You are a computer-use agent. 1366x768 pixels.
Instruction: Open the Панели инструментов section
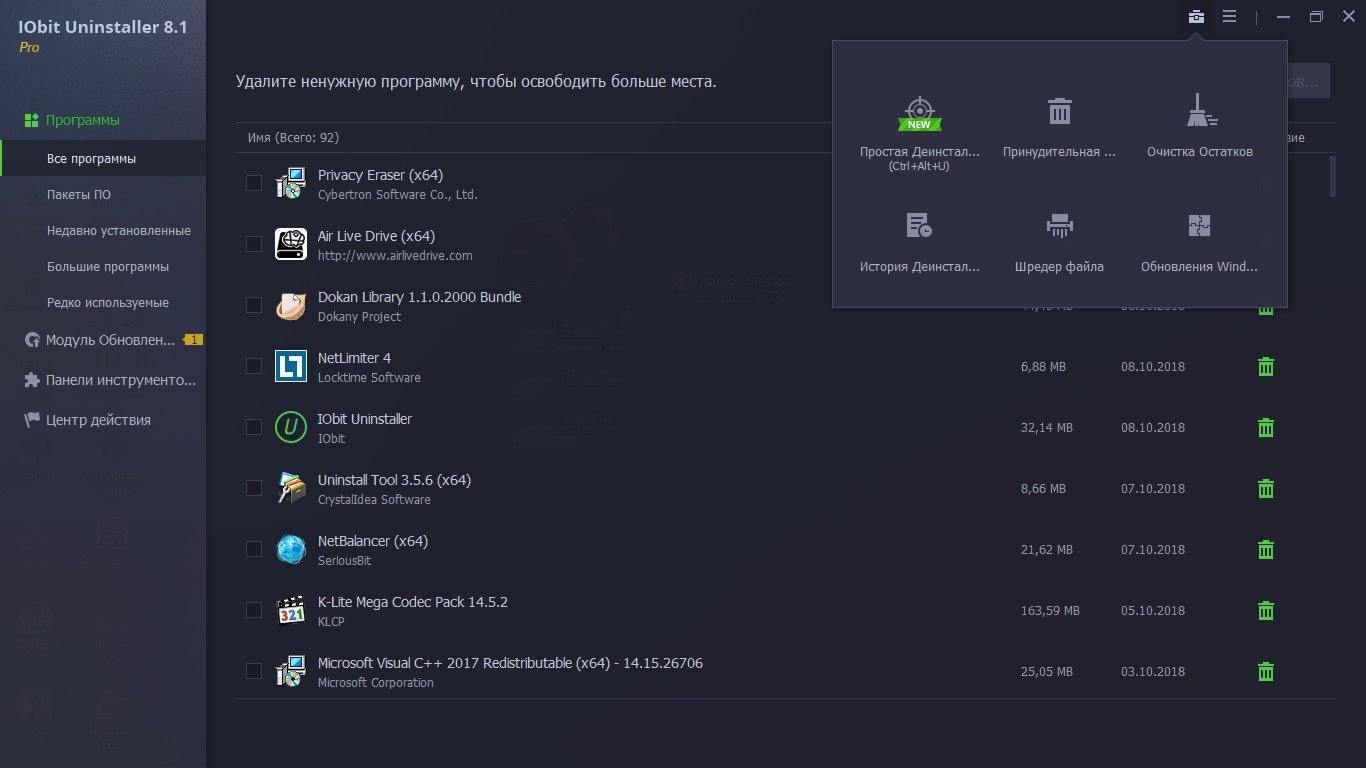click(x=103, y=380)
